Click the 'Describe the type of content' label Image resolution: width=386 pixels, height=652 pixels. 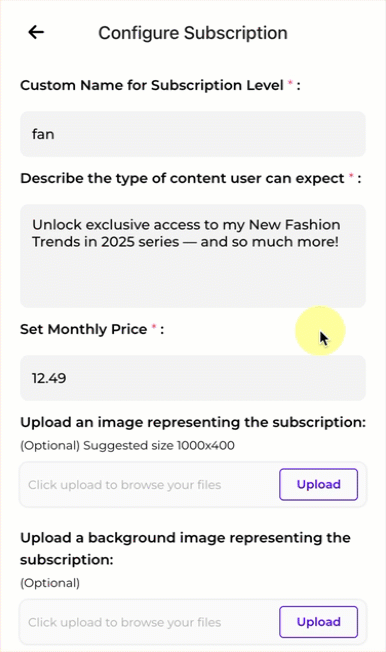click(x=182, y=178)
